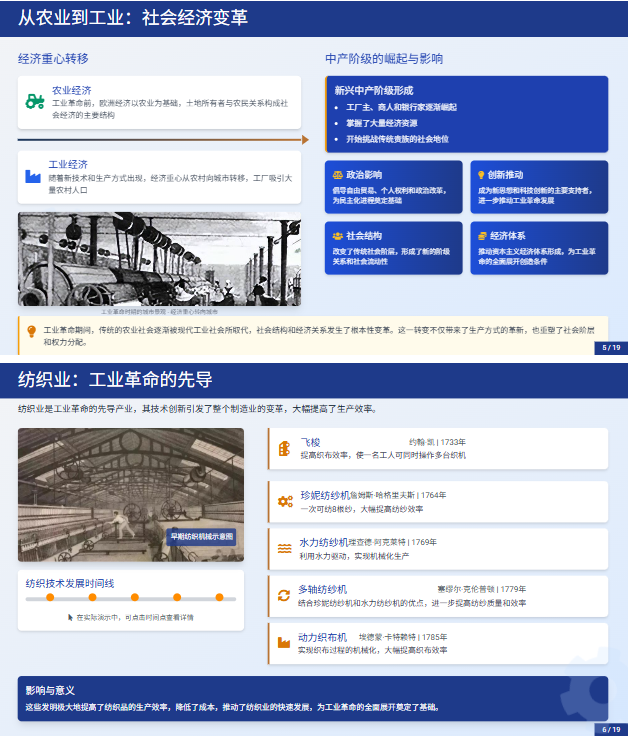This screenshot has width=629, height=736.
Task: Click the 珍妮纺纱机 invention title
Action: tap(325, 495)
